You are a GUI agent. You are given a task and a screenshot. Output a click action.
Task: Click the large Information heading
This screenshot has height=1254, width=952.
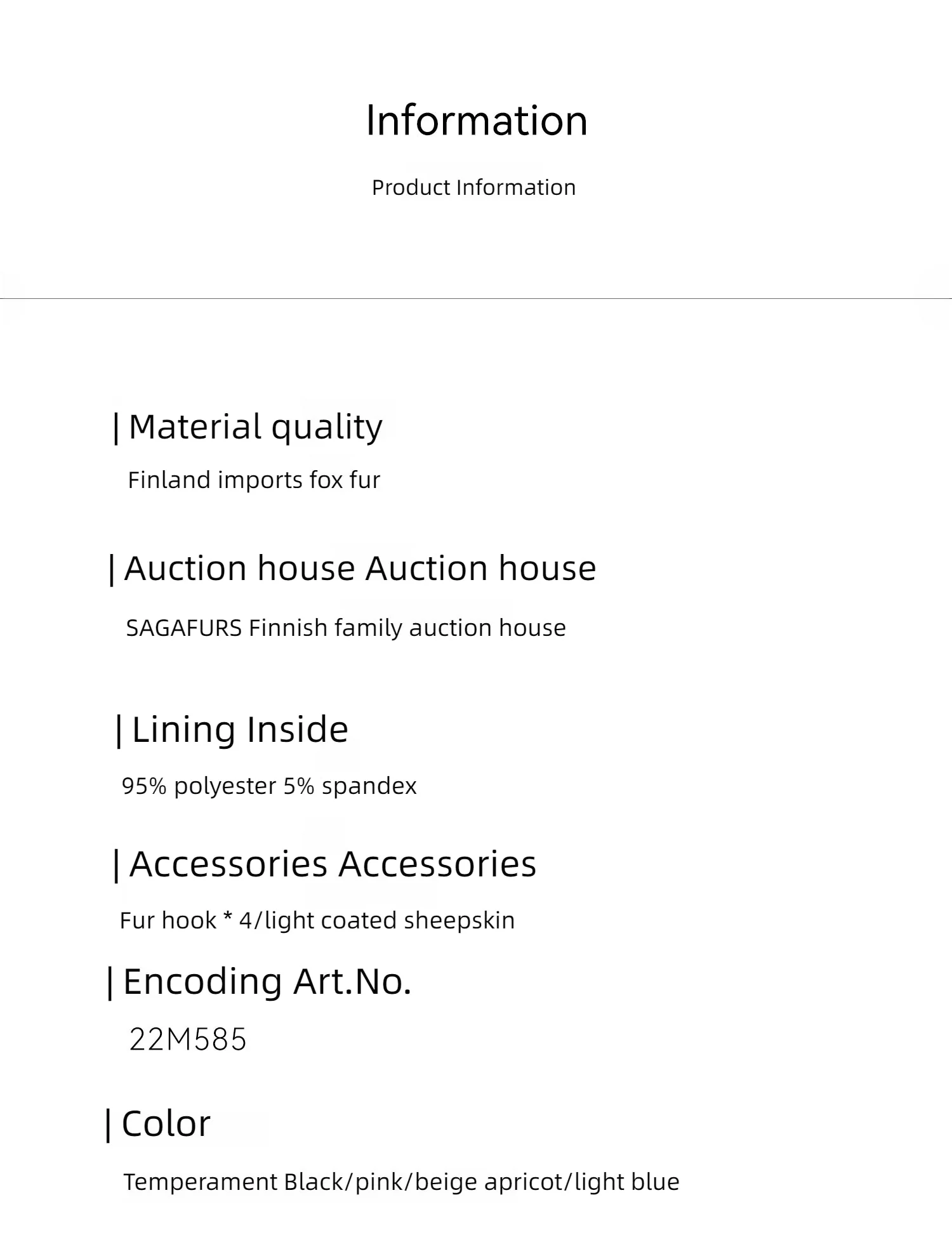[x=477, y=120]
